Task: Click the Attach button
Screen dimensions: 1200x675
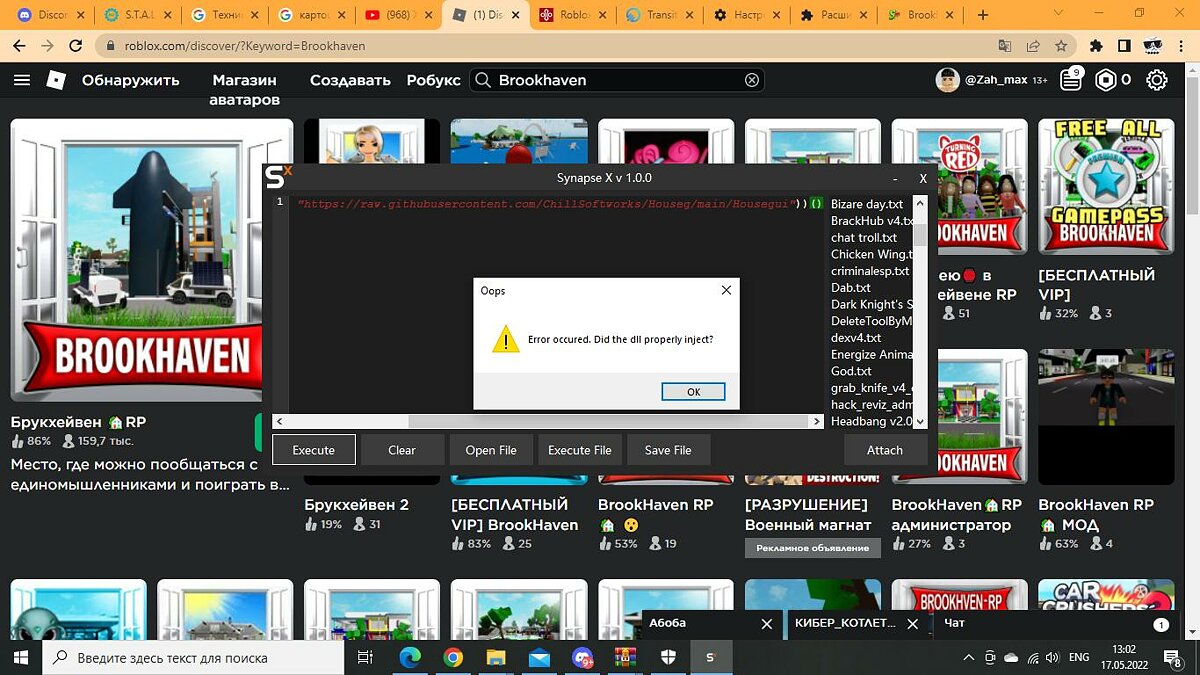Action: [x=884, y=450]
